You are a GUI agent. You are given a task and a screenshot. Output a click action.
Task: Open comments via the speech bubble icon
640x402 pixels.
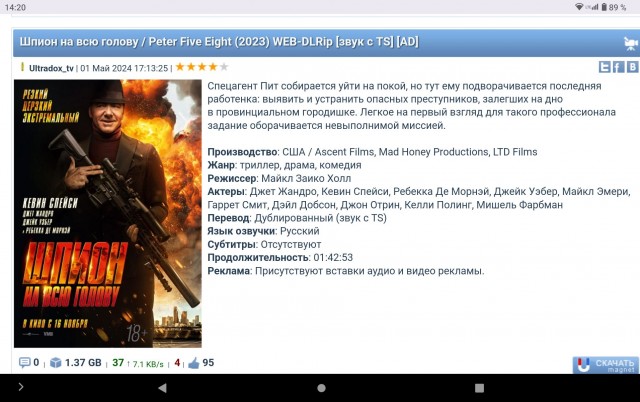click(x=24, y=362)
